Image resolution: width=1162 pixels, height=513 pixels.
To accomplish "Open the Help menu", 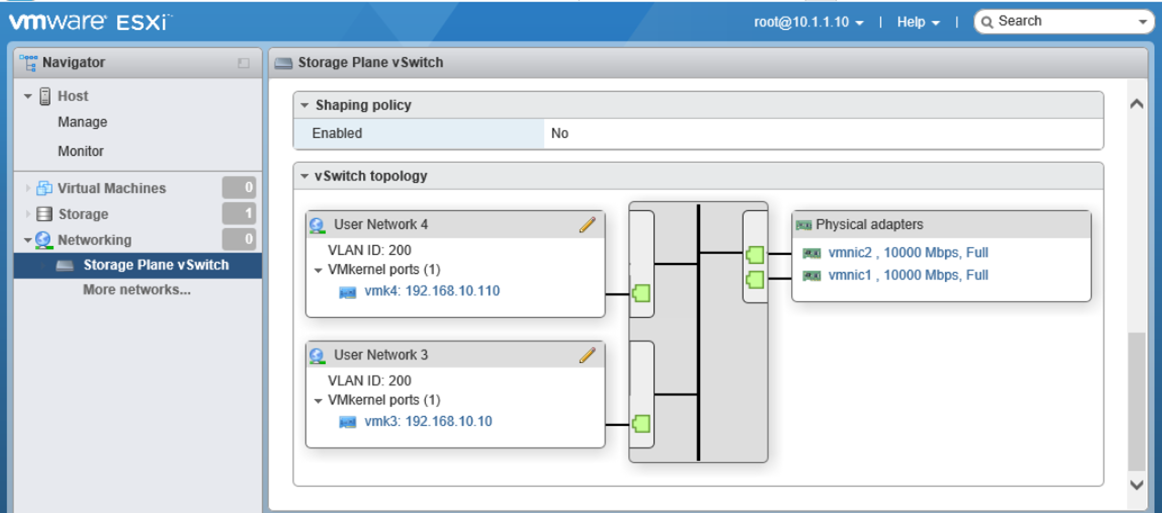I will point(918,22).
